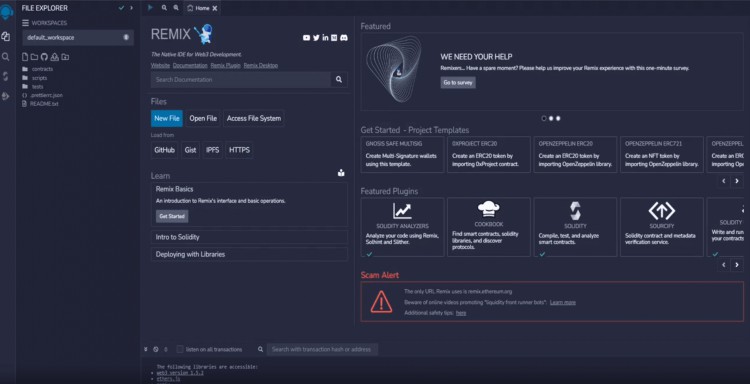Select 0xProject ERC20 template
Image resolution: width=750 pixels, height=384 pixels.
489,154
